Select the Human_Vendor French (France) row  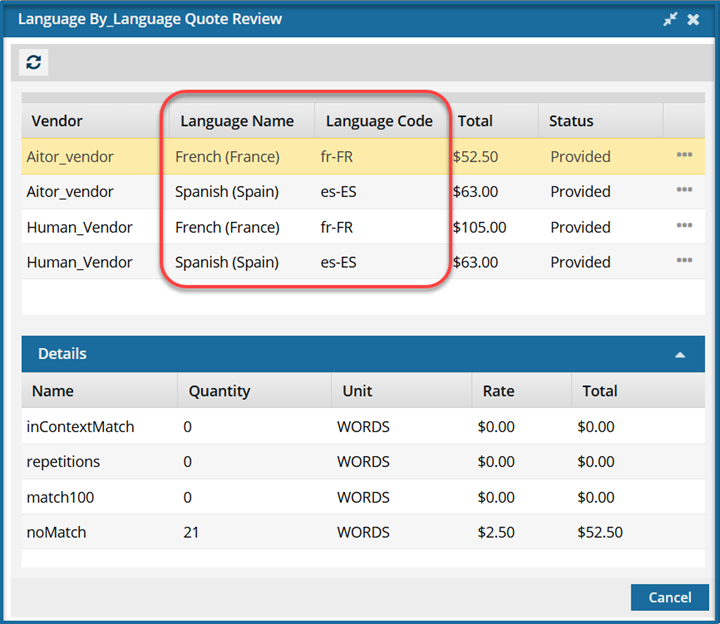(227, 227)
